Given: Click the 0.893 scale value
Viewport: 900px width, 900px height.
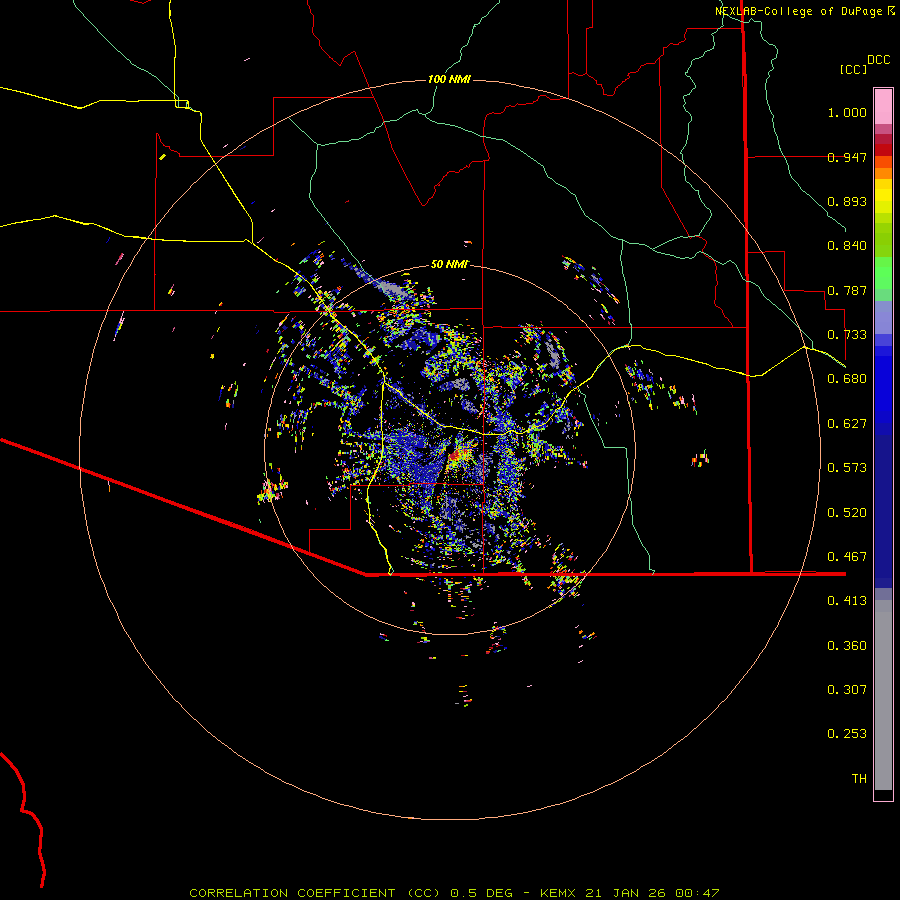Looking at the screenshot, I should pyautogui.click(x=847, y=201).
